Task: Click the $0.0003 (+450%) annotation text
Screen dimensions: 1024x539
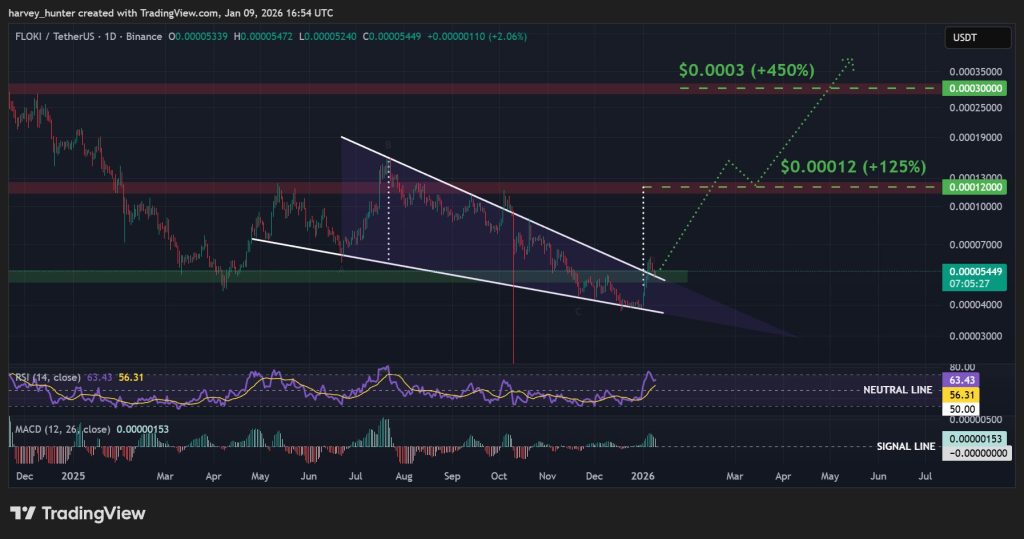Action: point(746,70)
